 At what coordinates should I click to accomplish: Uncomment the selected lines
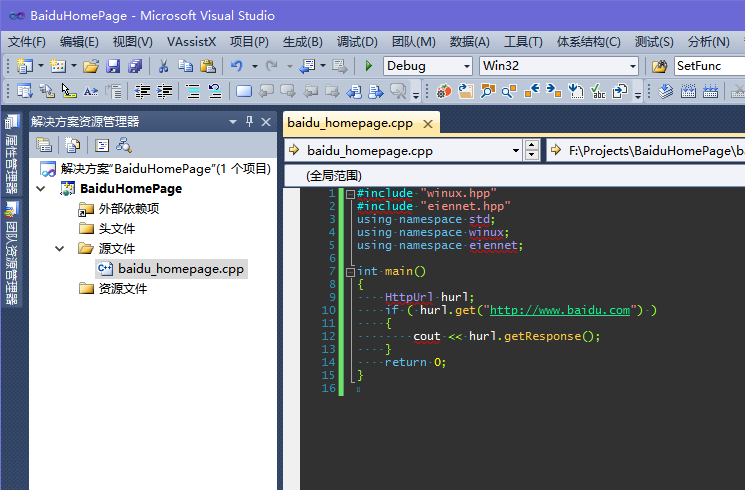click(215, 91)
